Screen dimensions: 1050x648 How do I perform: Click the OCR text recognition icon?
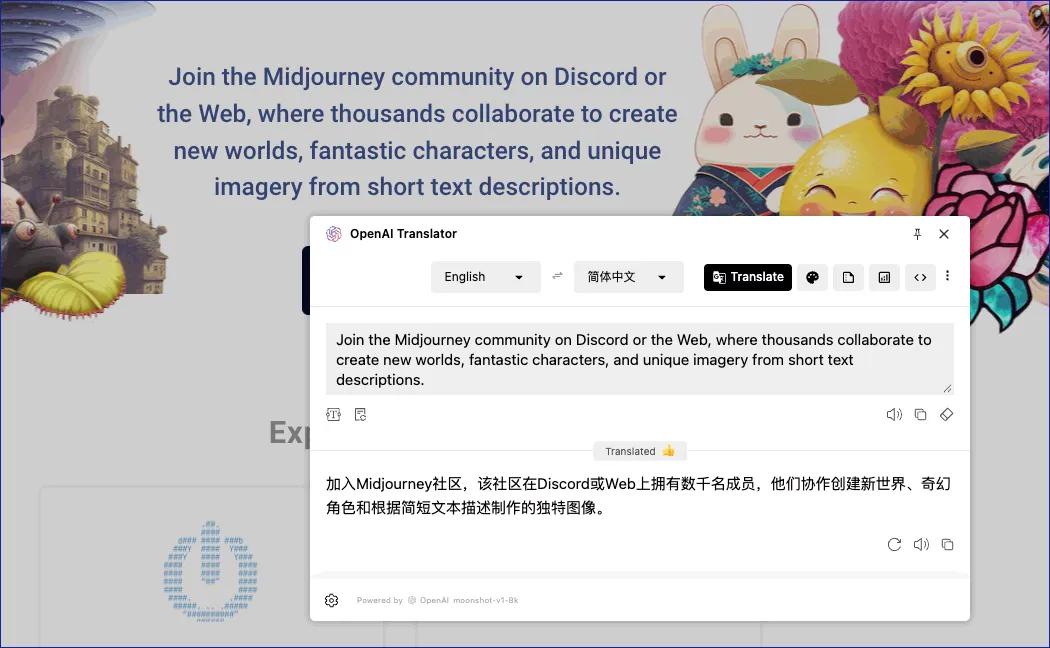(x=334, y=414)
